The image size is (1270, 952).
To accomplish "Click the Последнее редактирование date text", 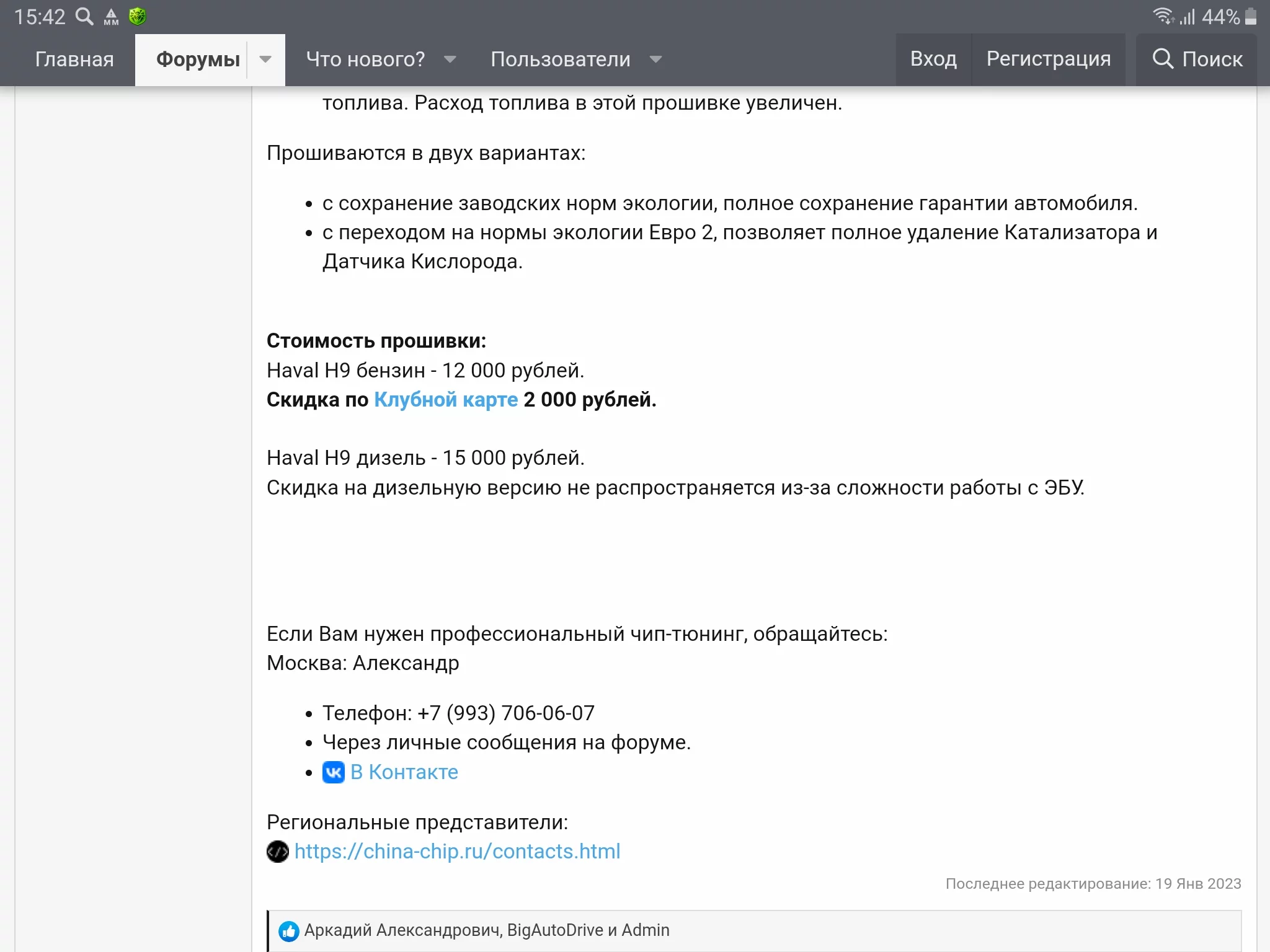I will tap(1093, 884).
